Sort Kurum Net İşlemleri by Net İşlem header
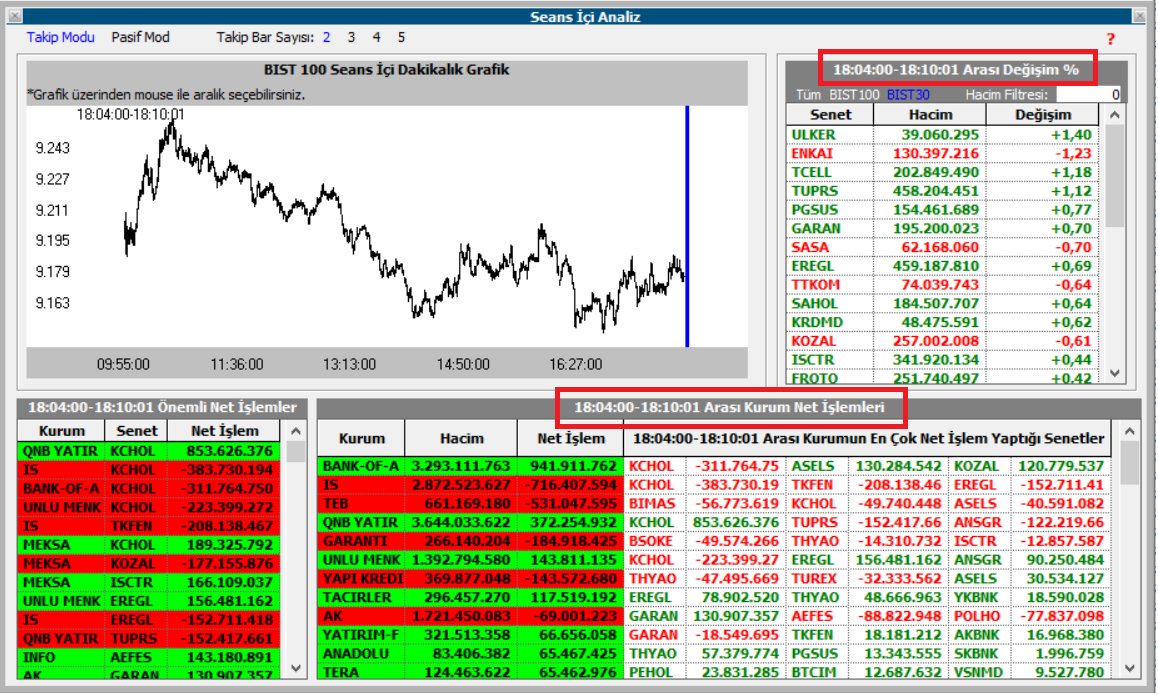Screen dimensions: 1158x695 (570, 438)
